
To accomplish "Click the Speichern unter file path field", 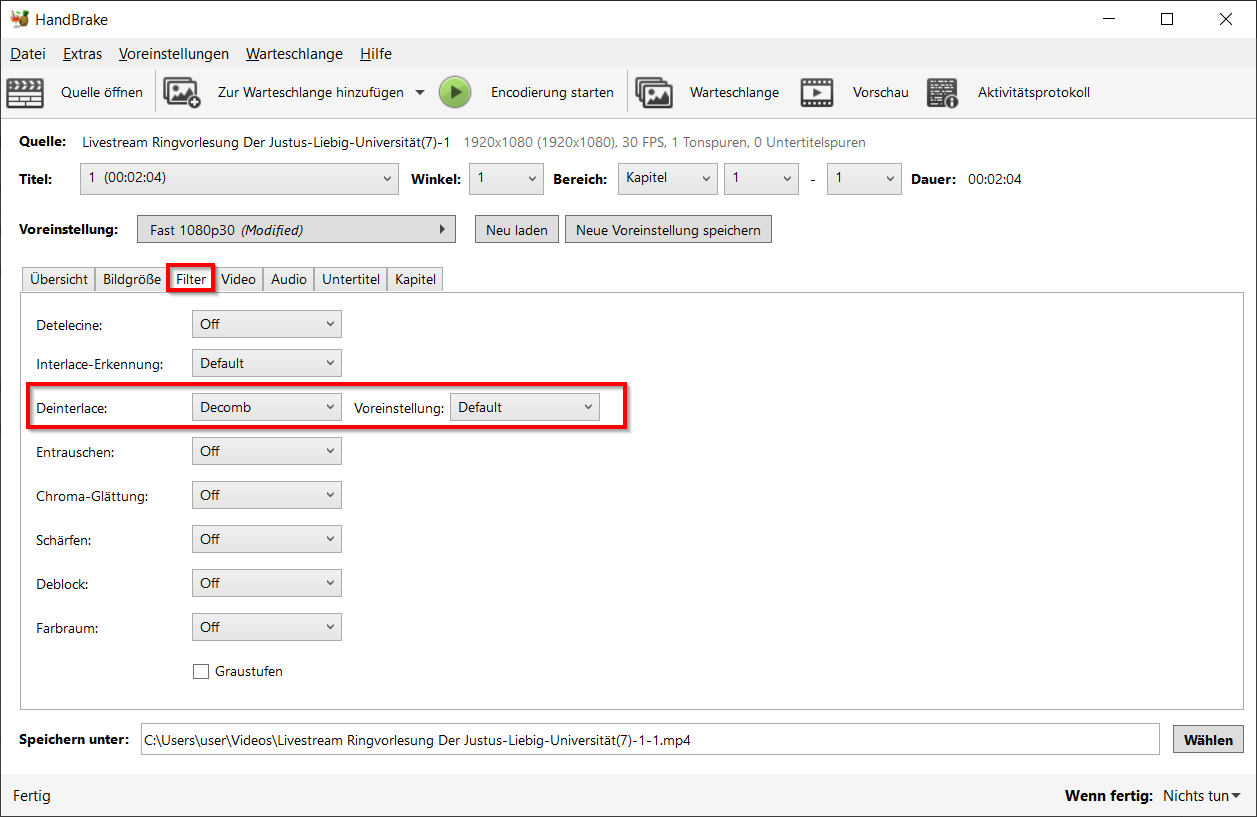I will click(648, 740).
